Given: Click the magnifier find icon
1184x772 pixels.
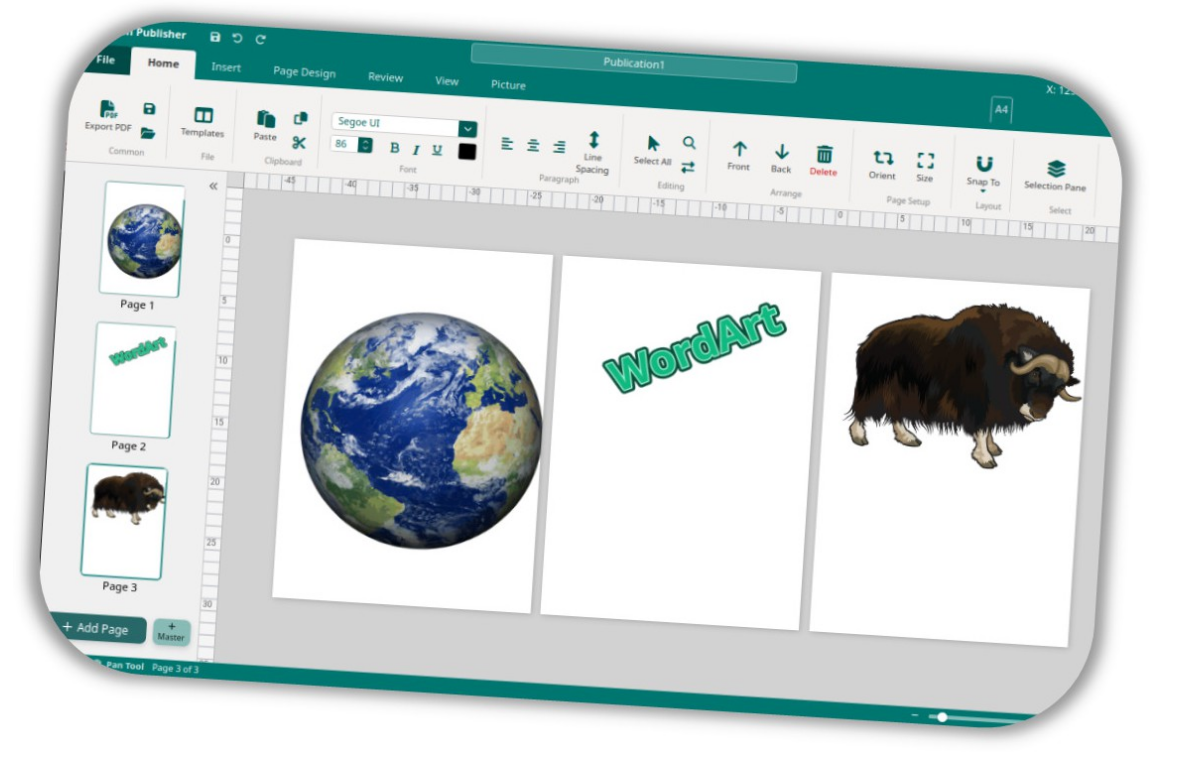Looking at the screenshot, I should 689,142.
